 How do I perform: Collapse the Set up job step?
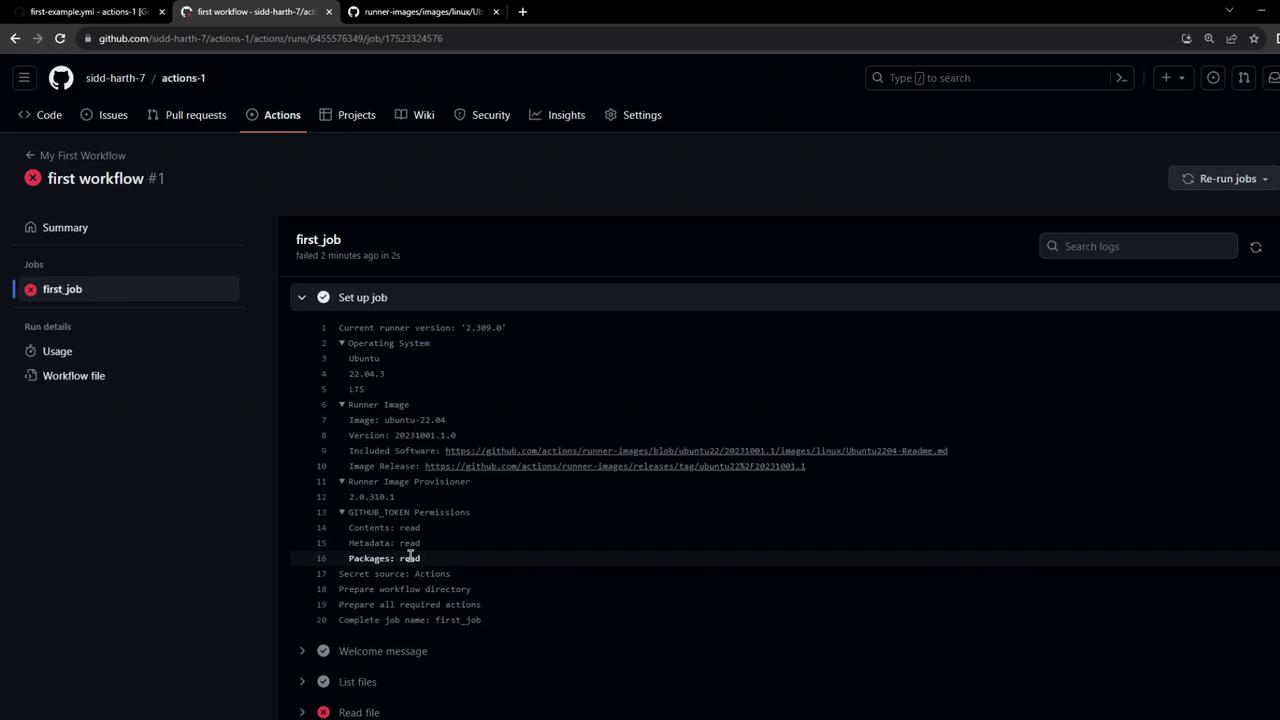click(x=302, y=297)
